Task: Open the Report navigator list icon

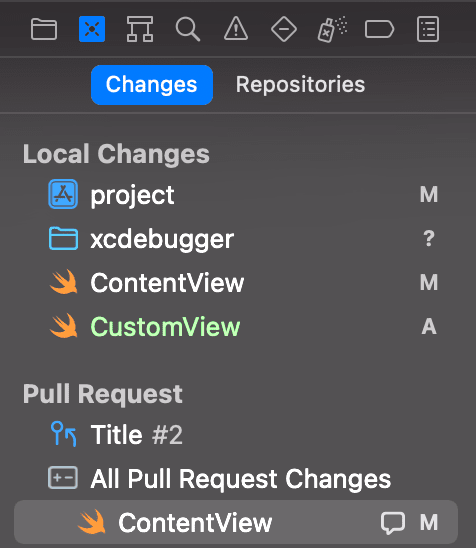Action: (x=428, y=29)
